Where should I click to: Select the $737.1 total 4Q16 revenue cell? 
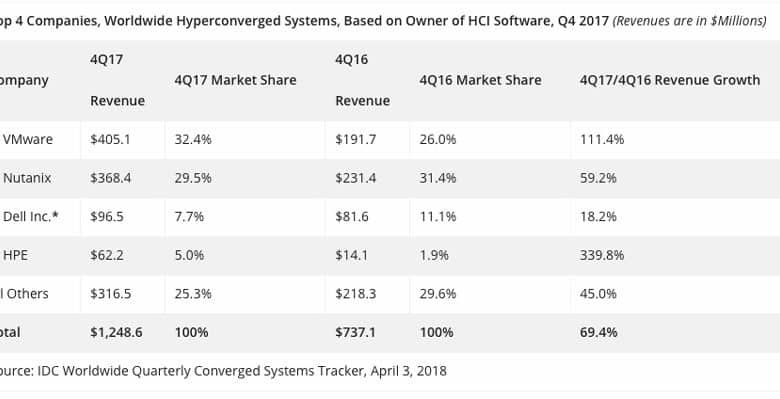(x=355, y=332)
